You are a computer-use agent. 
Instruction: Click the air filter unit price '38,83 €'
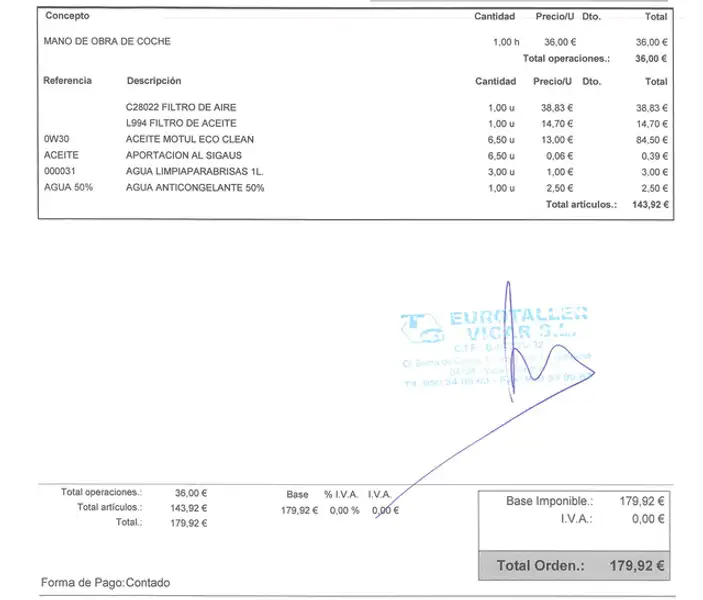tap(557, 108)
